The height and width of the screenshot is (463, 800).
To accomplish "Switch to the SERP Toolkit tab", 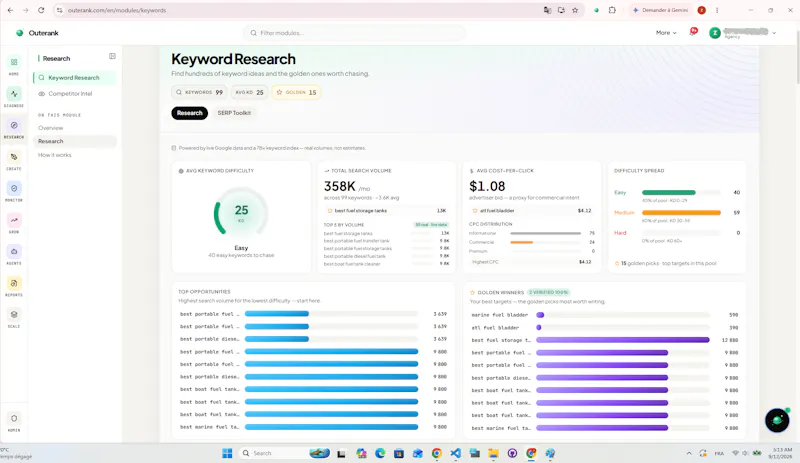I will (234, 113).
